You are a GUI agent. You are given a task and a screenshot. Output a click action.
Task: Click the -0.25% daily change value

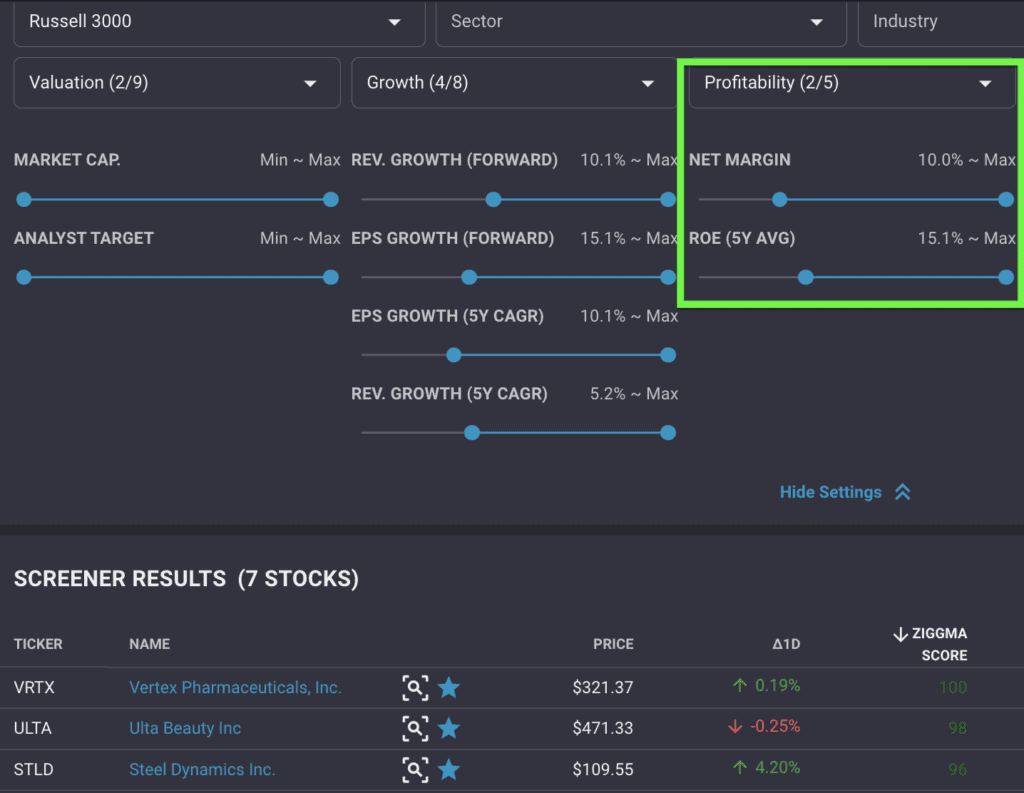(775, 726)
